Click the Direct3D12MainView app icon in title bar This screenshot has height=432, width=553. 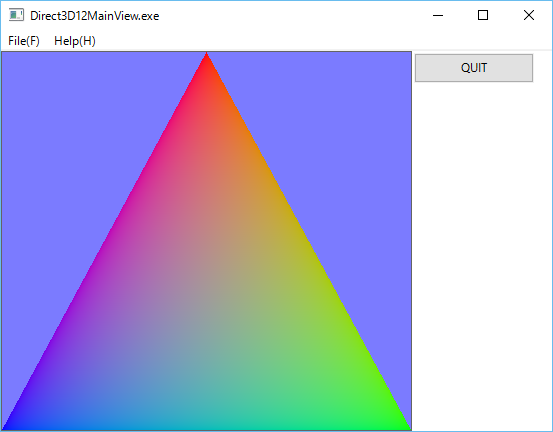(x=16, y=15)
